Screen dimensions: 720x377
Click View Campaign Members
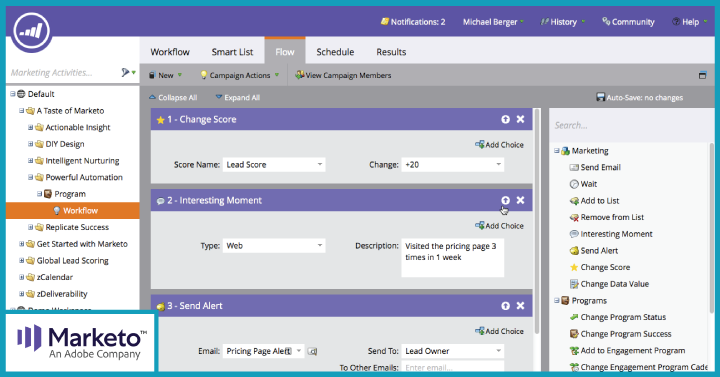pos(343,75)
